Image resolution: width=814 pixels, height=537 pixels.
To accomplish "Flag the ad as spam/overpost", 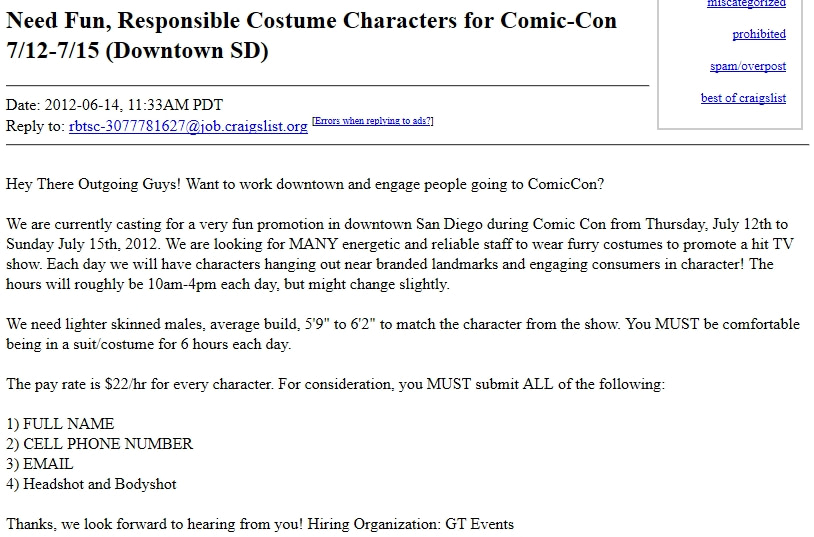I will pos(748,66).
